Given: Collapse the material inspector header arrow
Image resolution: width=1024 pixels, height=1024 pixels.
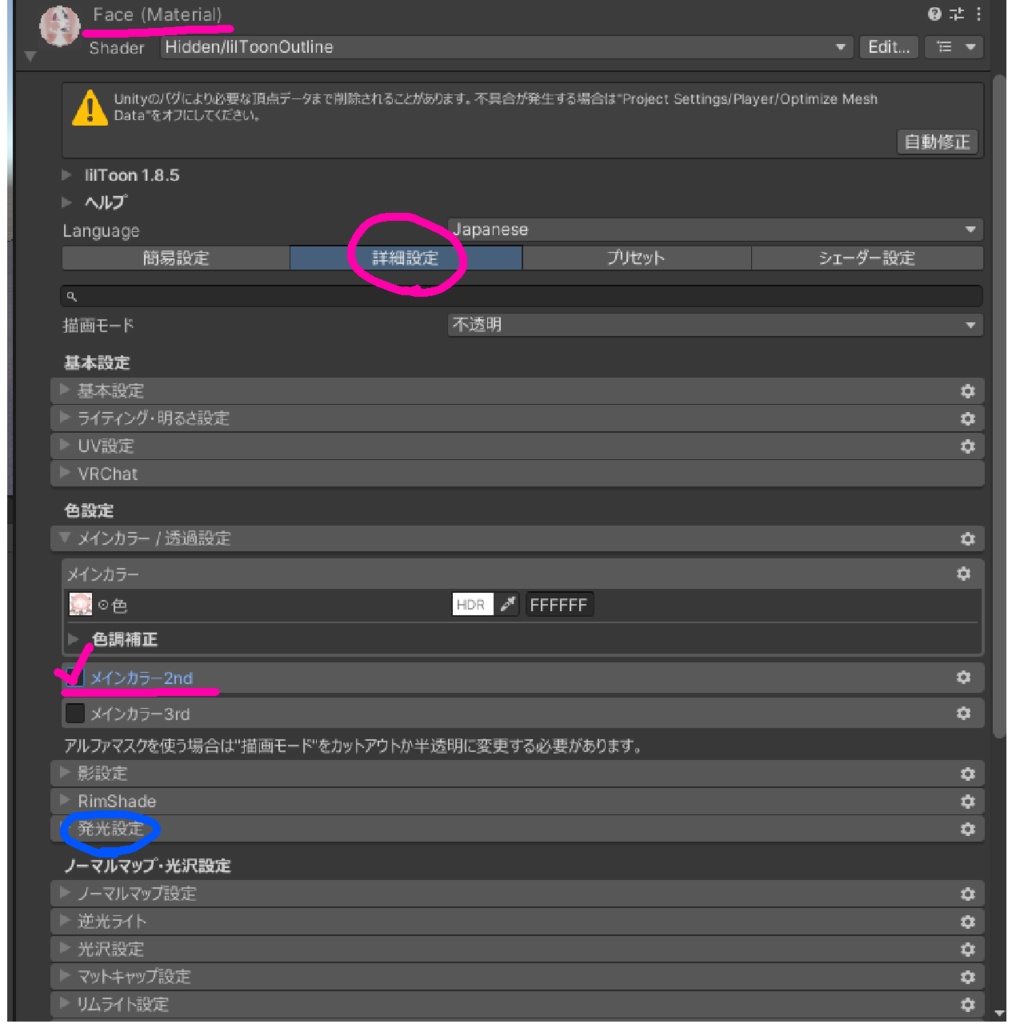Looking at the screenshot, I should point(30,56).
